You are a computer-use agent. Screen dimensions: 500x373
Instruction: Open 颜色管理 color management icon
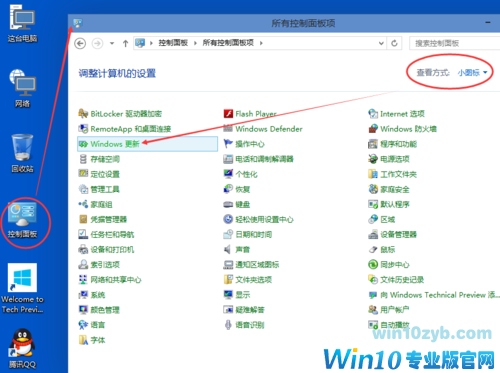tap(83, 309)
